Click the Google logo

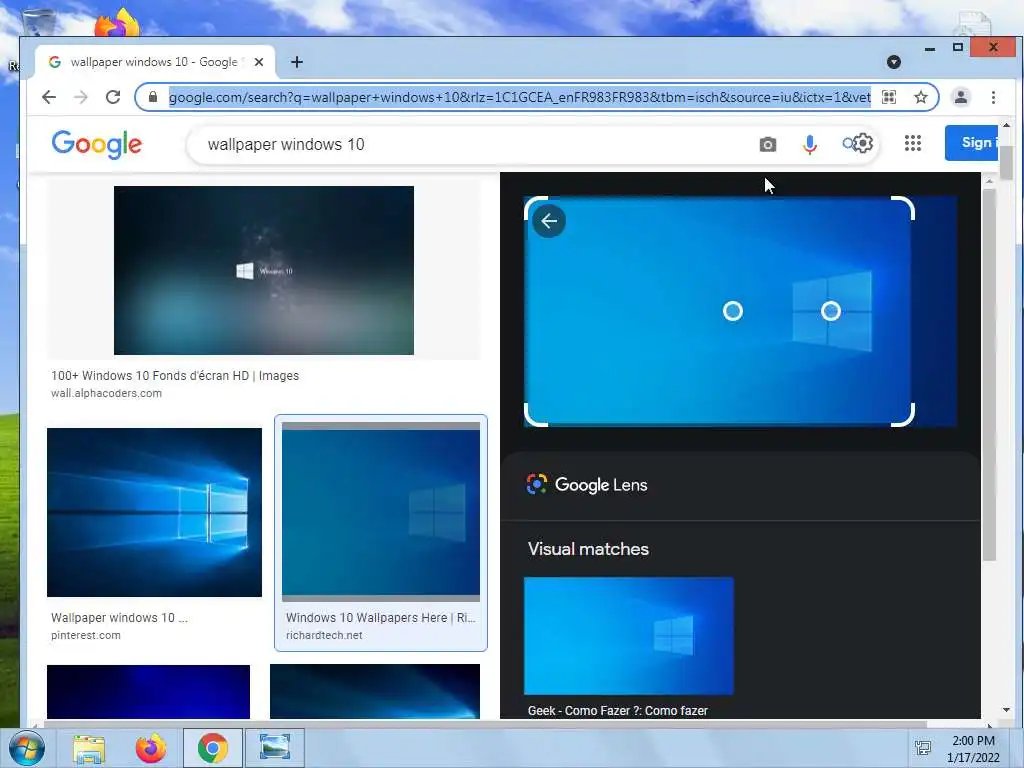click(97, 144)
